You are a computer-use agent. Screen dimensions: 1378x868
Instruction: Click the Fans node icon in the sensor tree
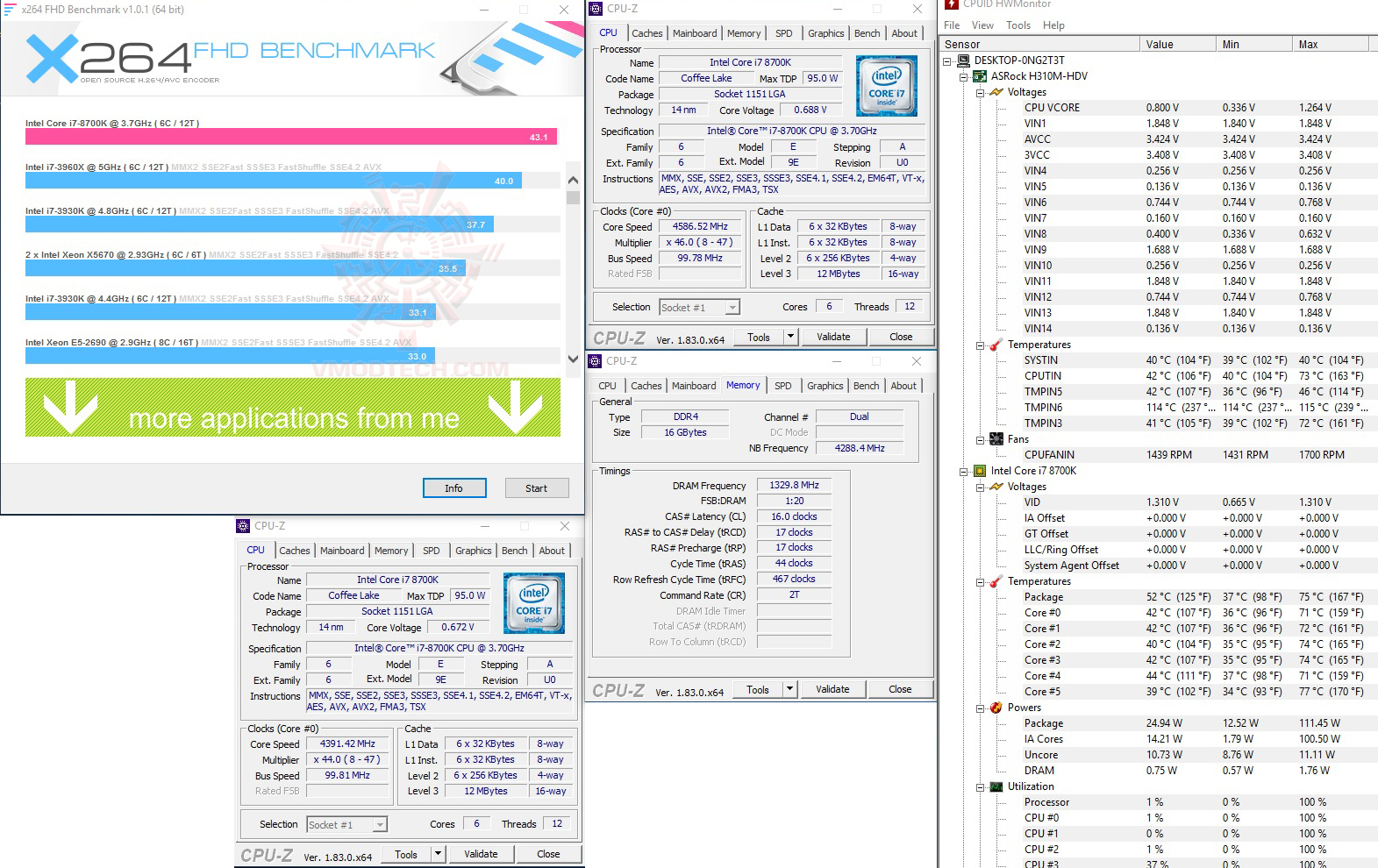(996, 439)
